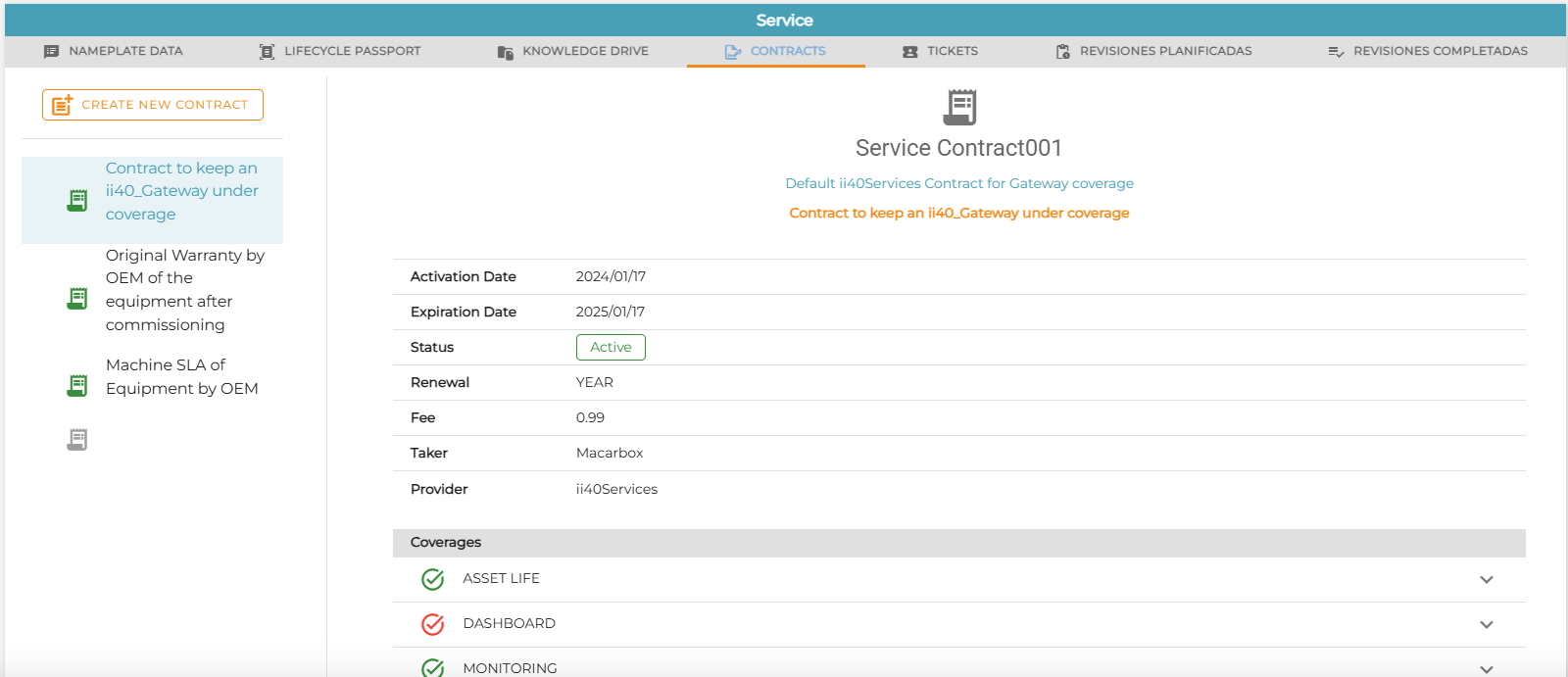Select the Contracts tab

click(775, 51)
